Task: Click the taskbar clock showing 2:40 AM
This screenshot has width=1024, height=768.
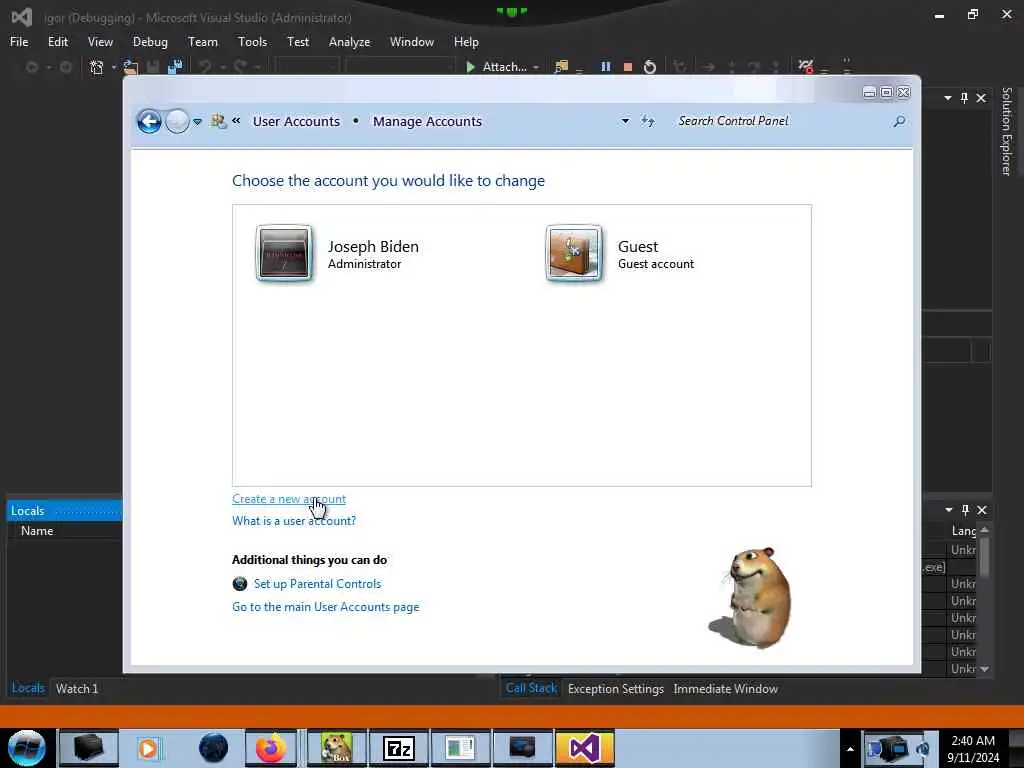Action: click(973, 749)
